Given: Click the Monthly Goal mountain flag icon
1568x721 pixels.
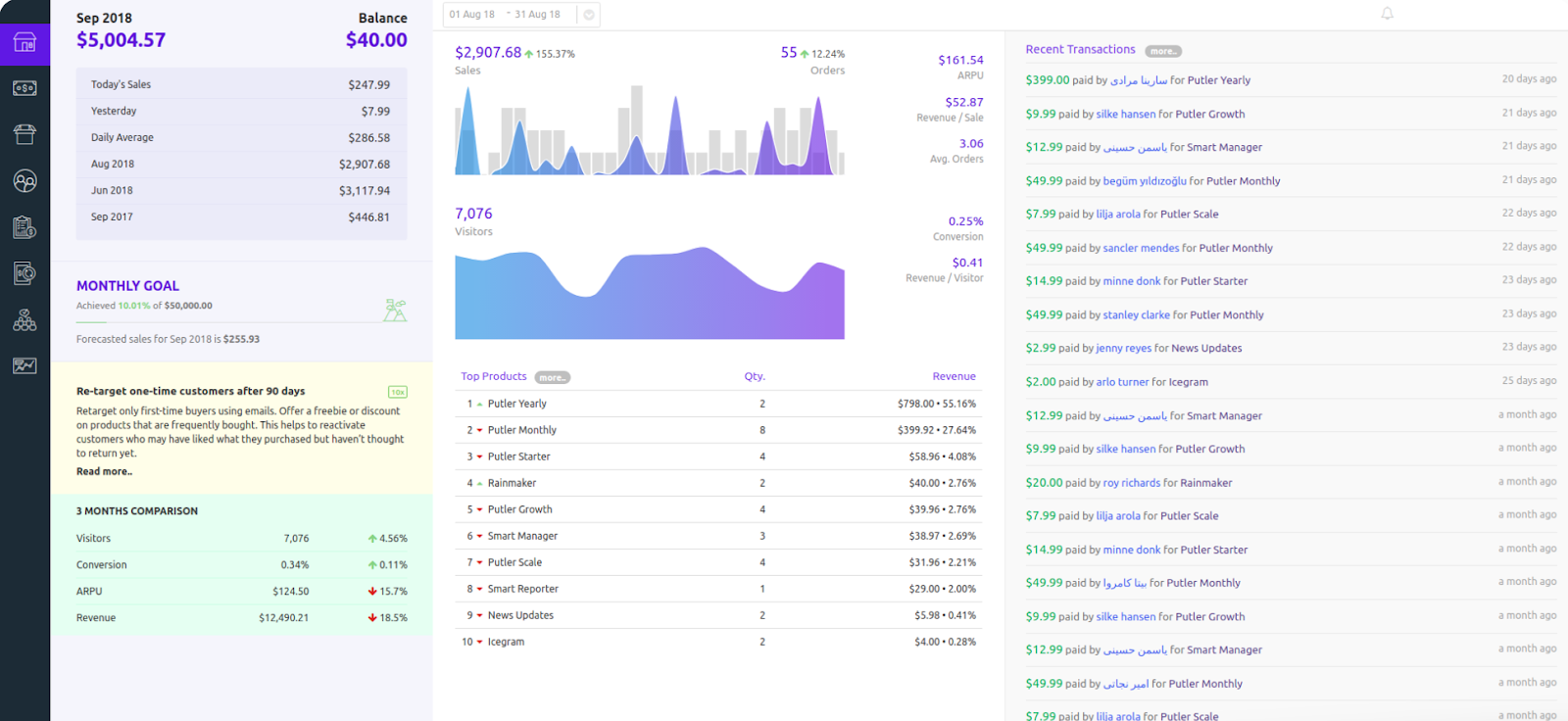Looking at the screenshot, I should (x=395, y=311).
